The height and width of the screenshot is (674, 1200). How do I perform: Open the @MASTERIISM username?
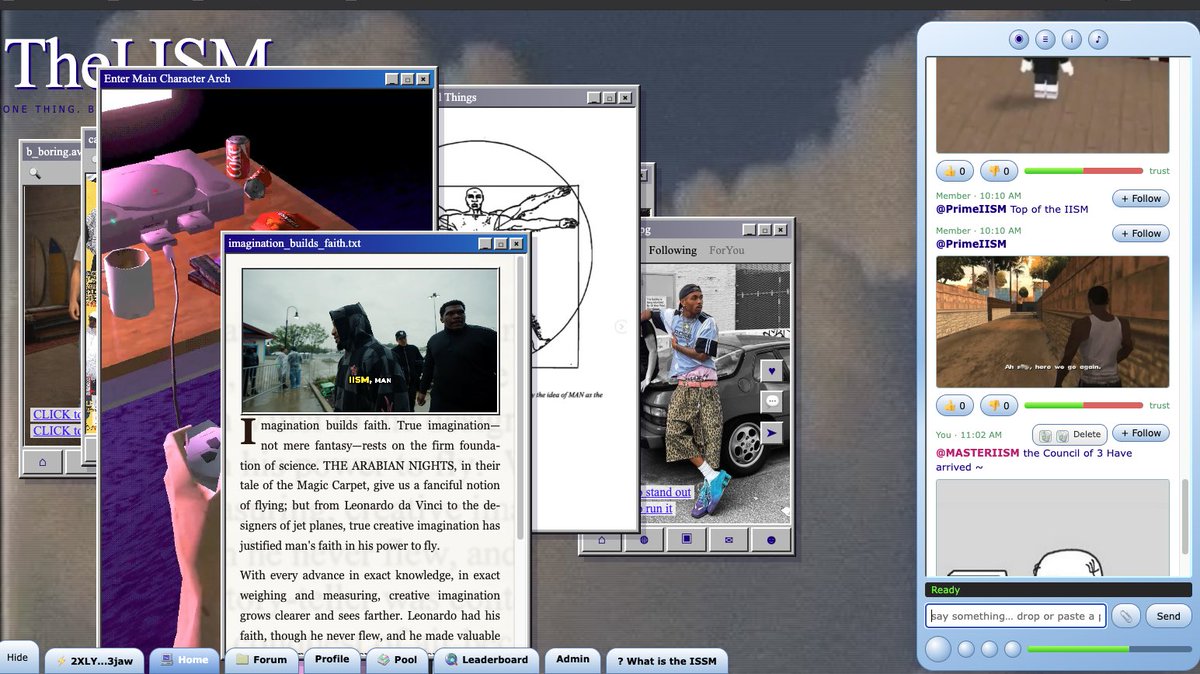click(x=978, y=453)
